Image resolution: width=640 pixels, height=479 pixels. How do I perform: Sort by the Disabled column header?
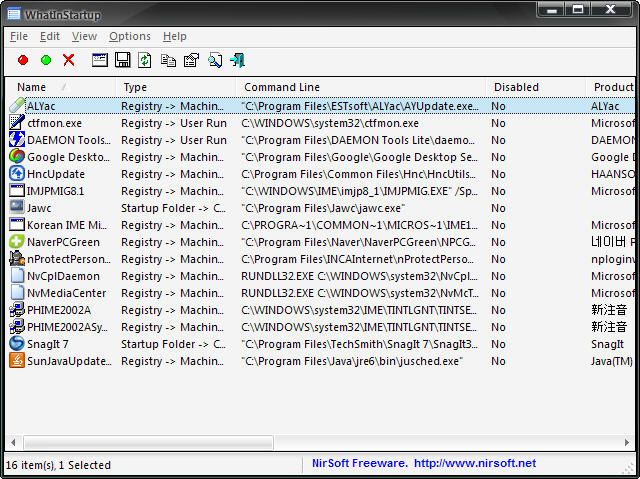pos(536,87)
